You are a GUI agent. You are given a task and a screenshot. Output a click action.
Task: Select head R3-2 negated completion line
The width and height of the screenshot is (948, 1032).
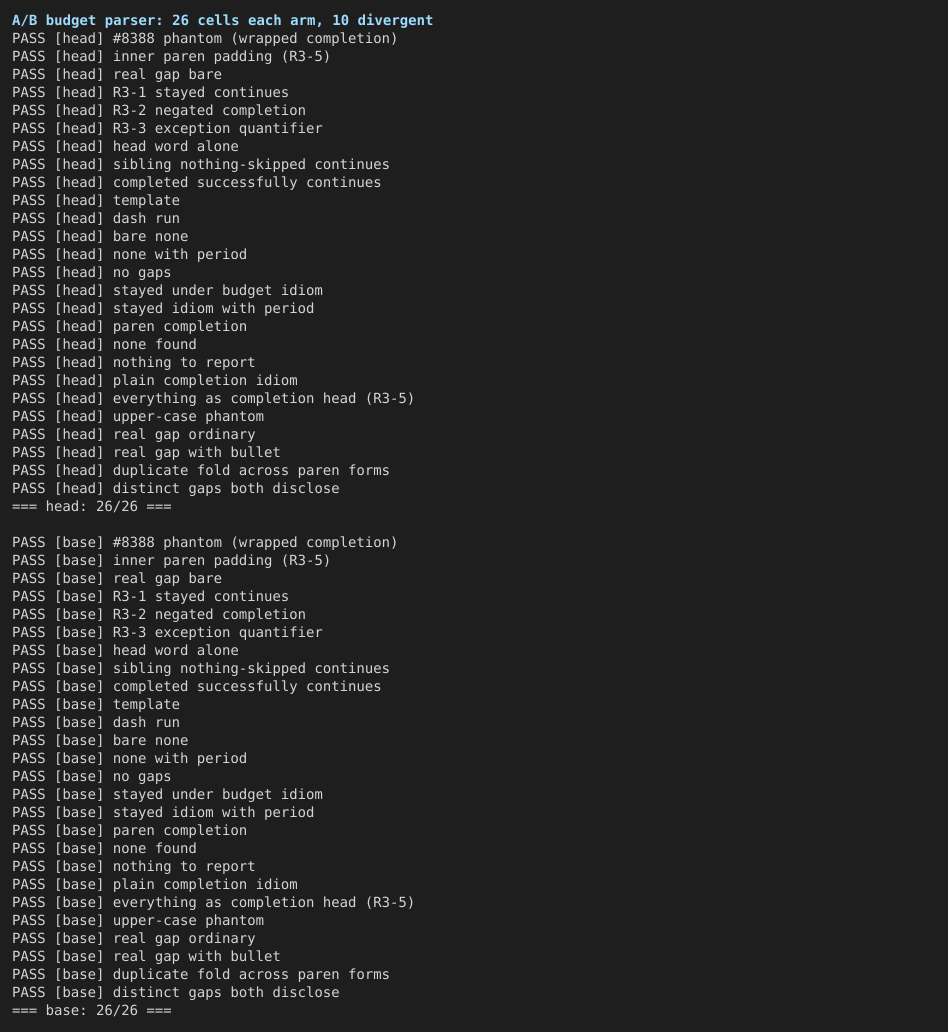[x=159, y=111]
